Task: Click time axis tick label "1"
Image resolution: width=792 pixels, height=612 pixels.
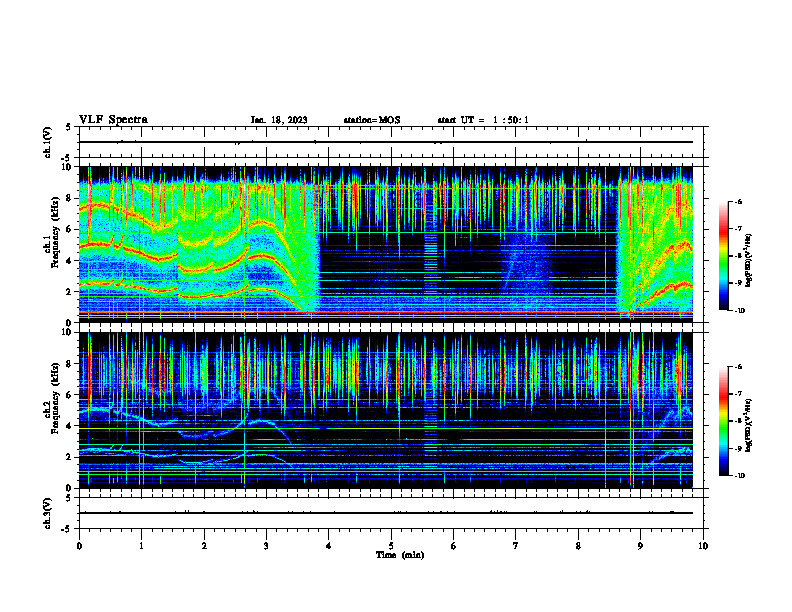Action: 141,546
